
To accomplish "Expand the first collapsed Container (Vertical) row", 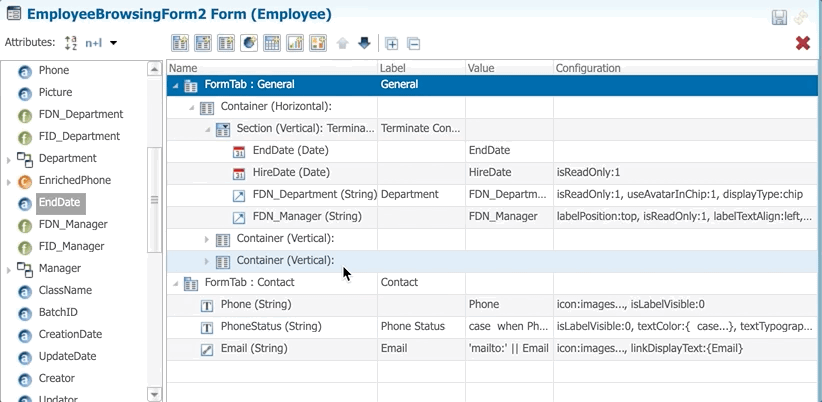I will (207, 240).
